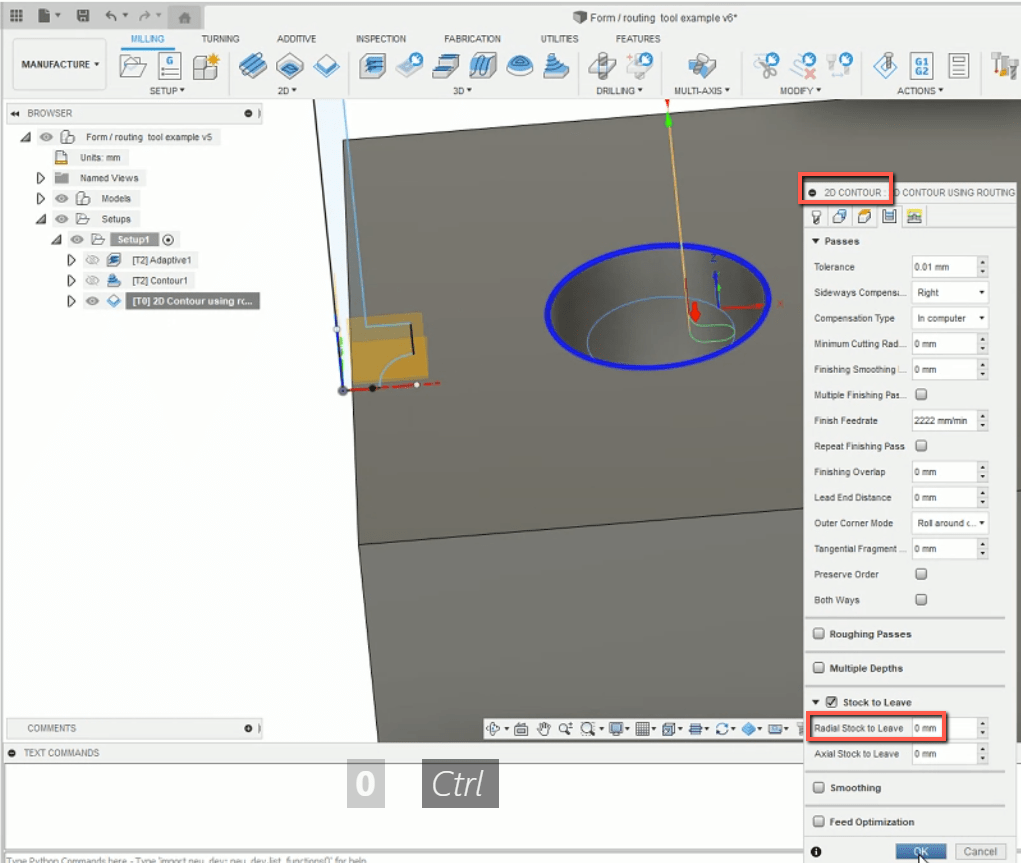Switch to the Geometry tab of 2D Contour

click(x=839, y=217)
